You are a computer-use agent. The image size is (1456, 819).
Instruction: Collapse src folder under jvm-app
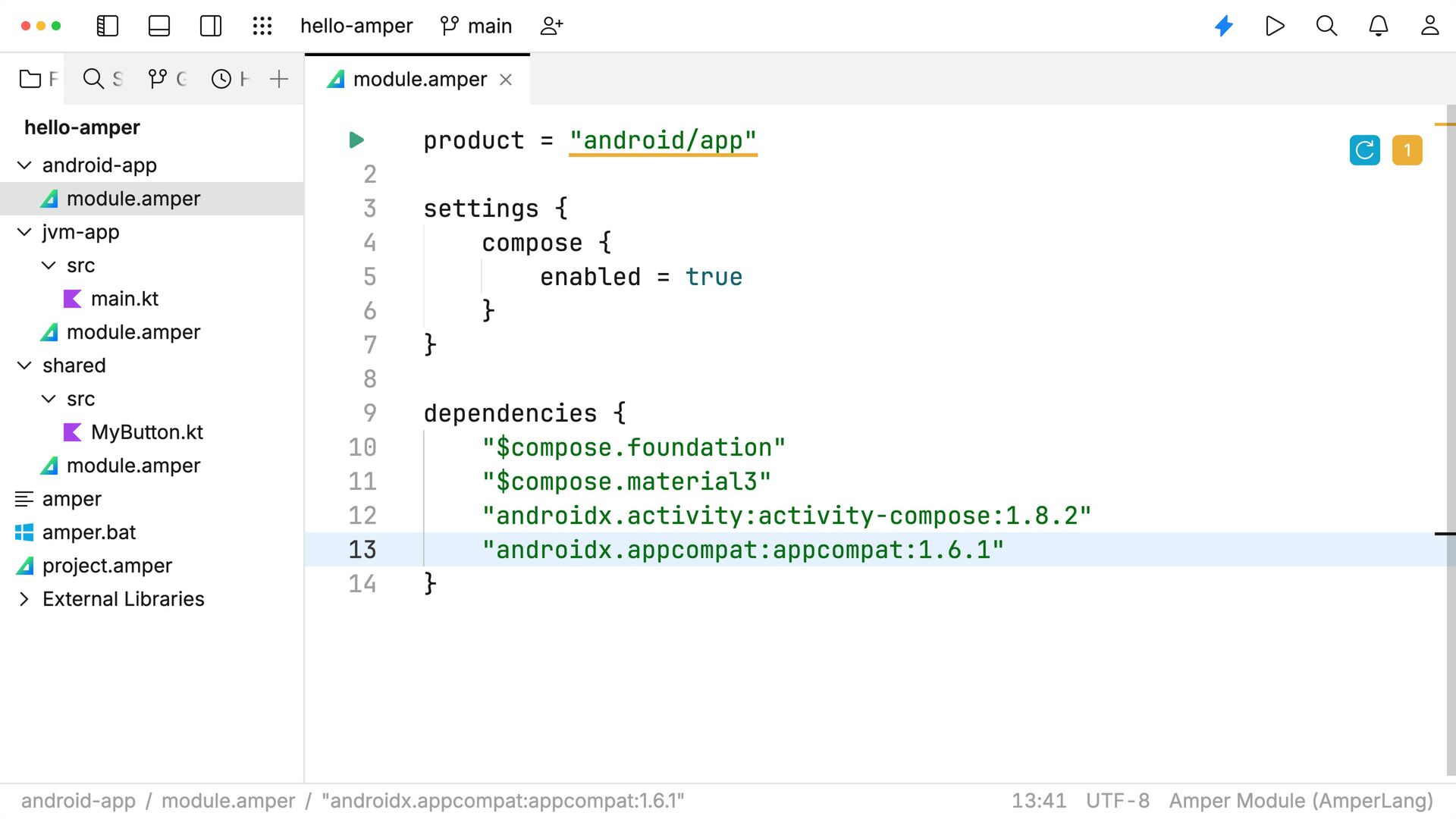[49, 265]
